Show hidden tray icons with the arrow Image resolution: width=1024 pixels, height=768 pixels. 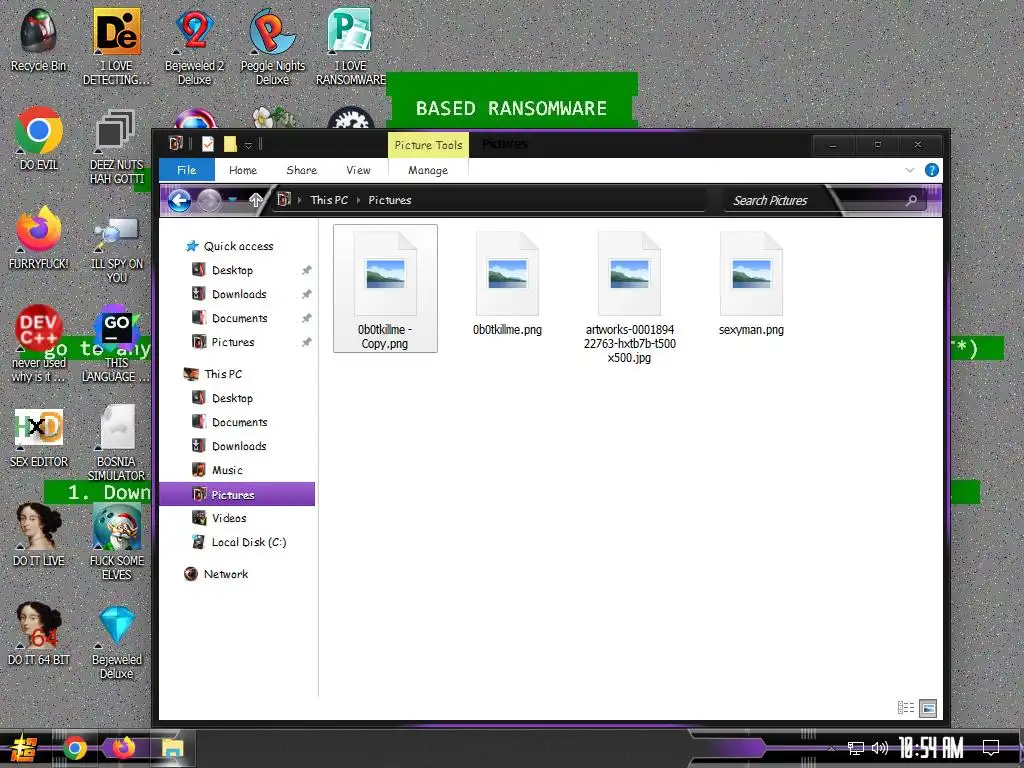pos(831,749)
